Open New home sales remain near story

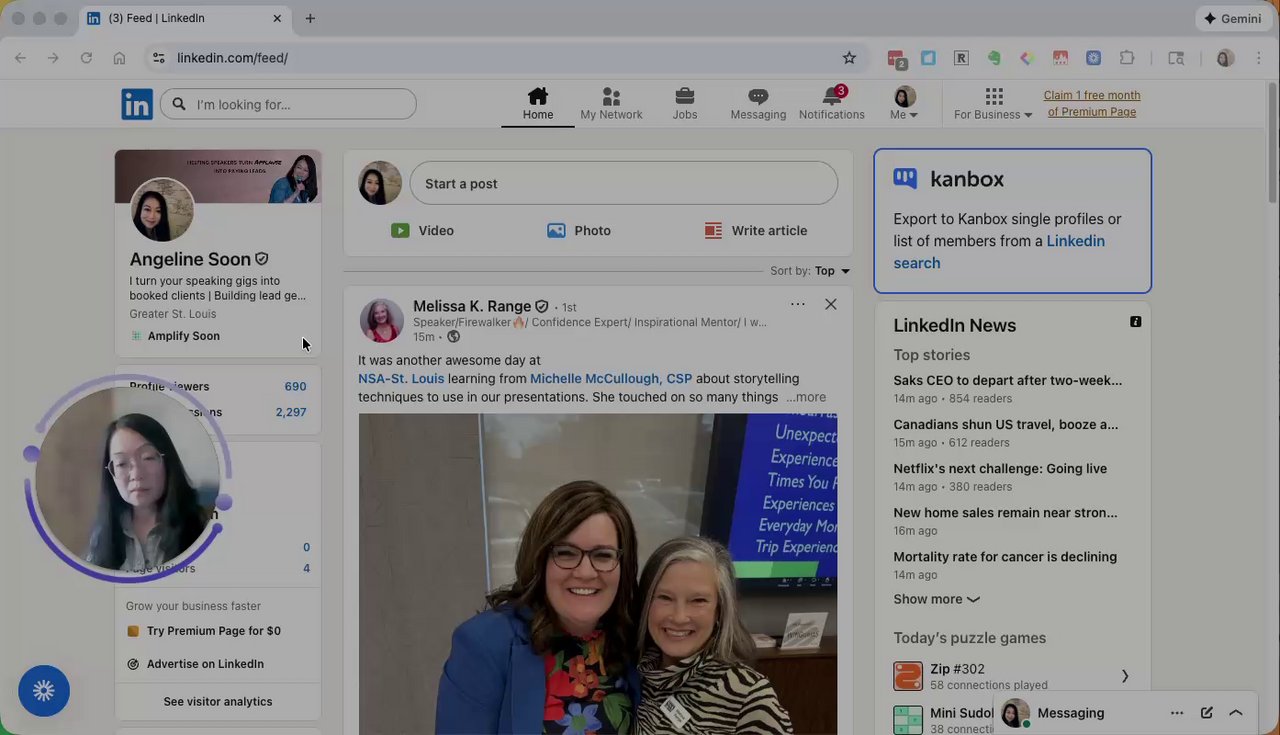pos(1005,513)
